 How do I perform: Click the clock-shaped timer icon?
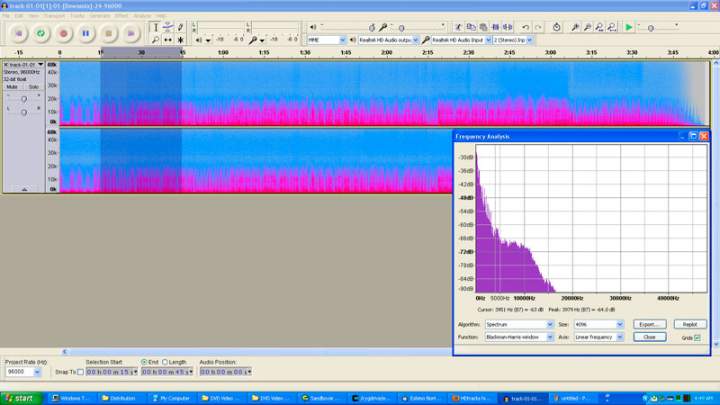[557, 28]
